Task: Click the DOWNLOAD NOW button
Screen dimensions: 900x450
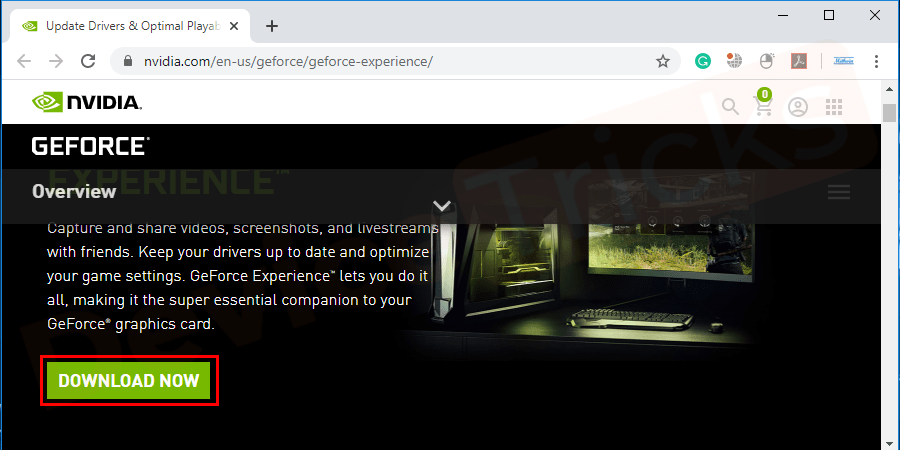Action: tap(129, 381)
